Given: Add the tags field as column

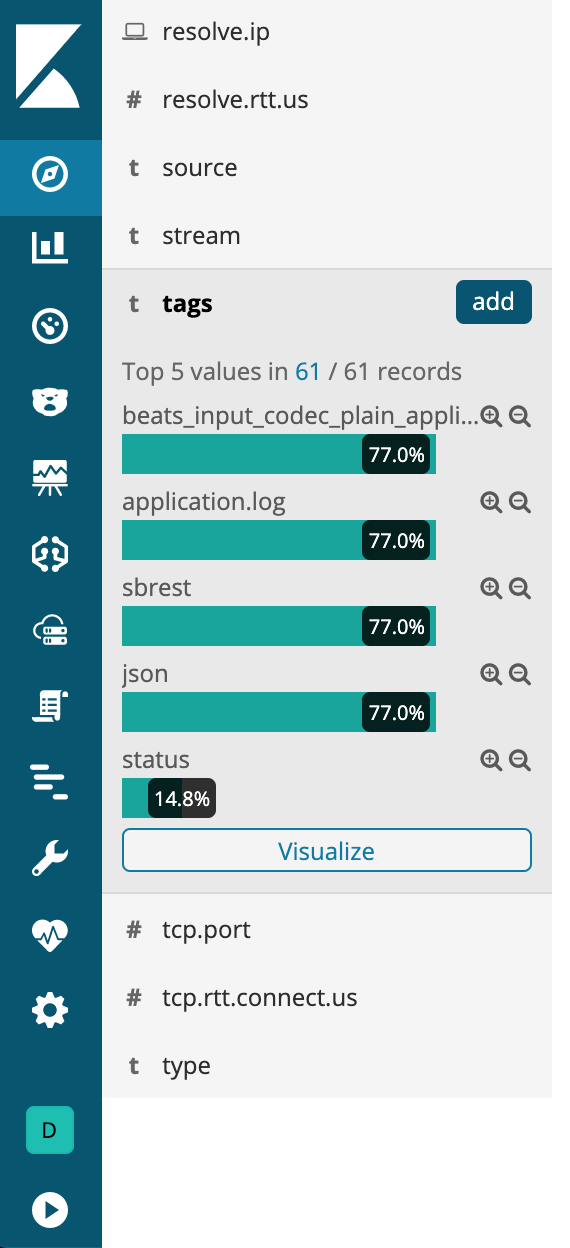Looking at the screenshot, I should coord(493,302).
